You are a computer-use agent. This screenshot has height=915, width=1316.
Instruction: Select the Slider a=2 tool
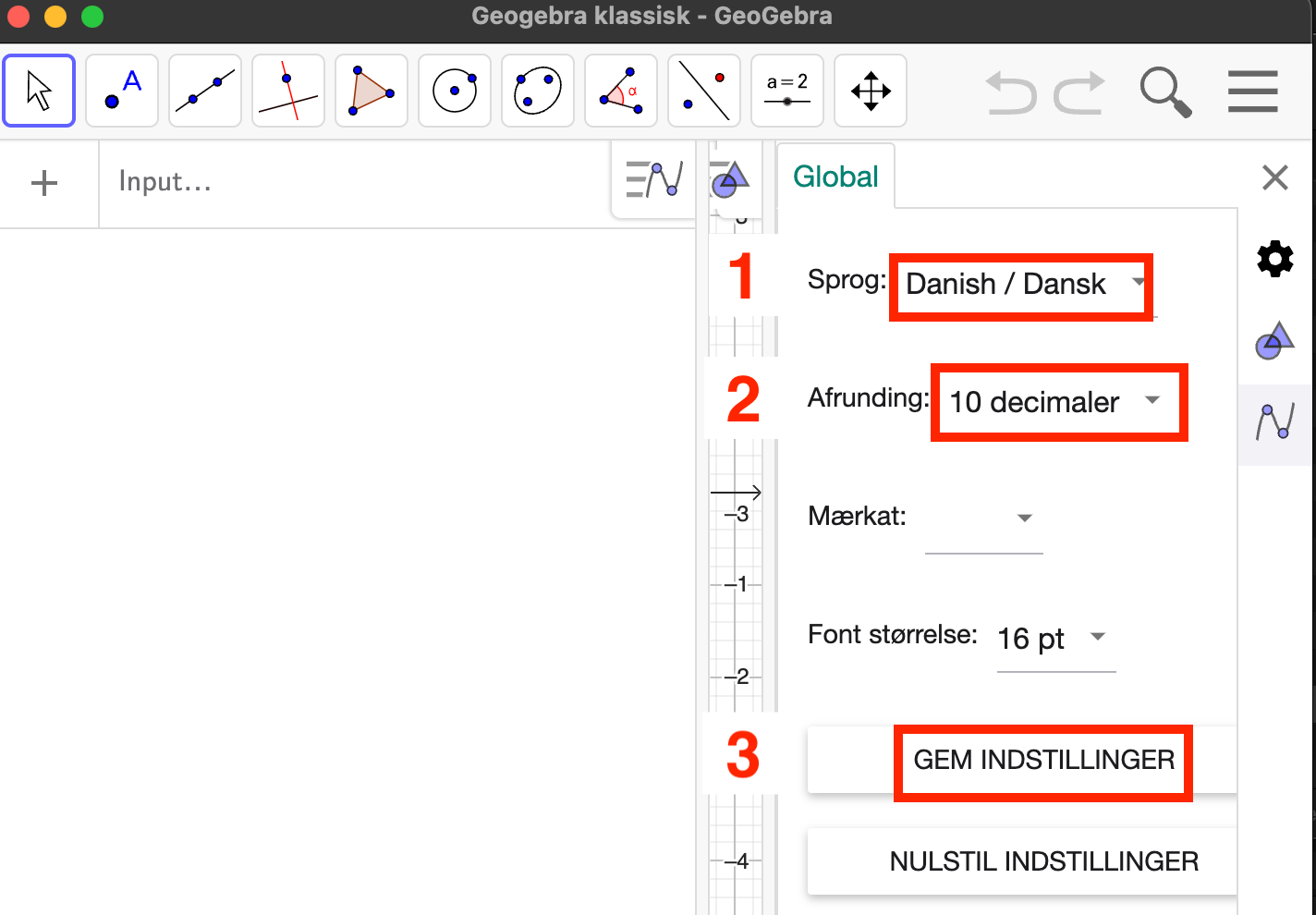(787, 91)
